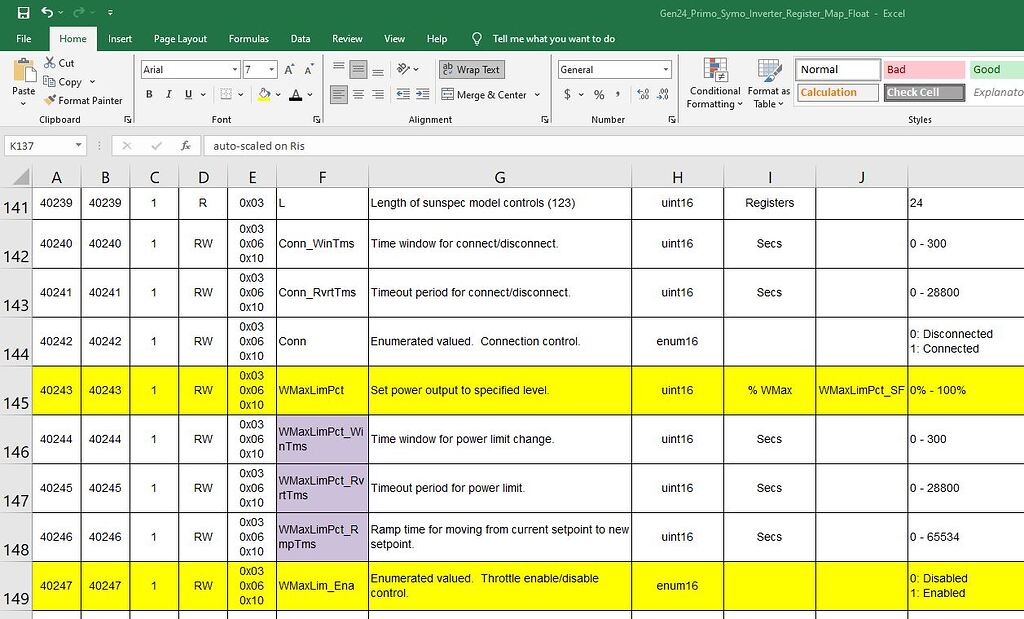Image resolution: width=1024 pixels, height=619 pixels.
Task: Open the Arial font name dropdown
Action: (x=234, y=70)
